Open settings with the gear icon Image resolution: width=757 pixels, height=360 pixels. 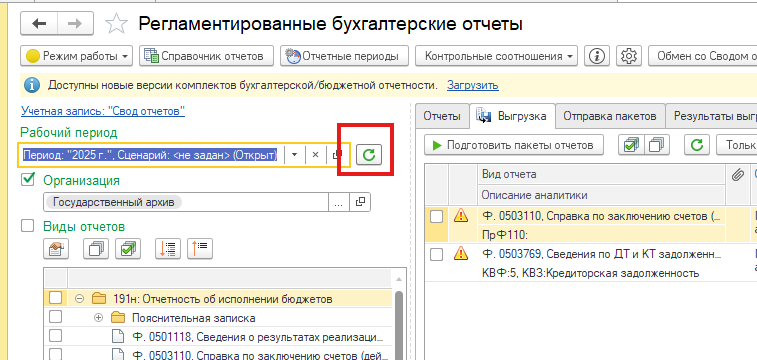pyautogui.click(x=628, y=56)
